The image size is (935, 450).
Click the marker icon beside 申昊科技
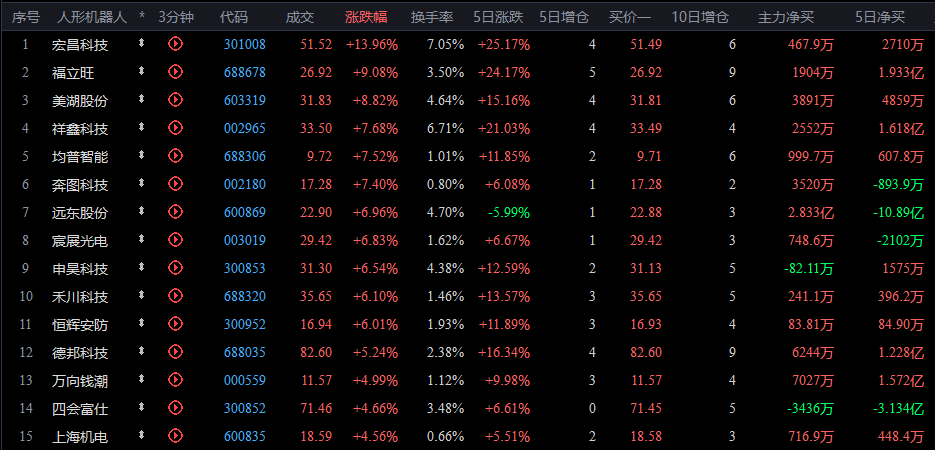[141, 267]
